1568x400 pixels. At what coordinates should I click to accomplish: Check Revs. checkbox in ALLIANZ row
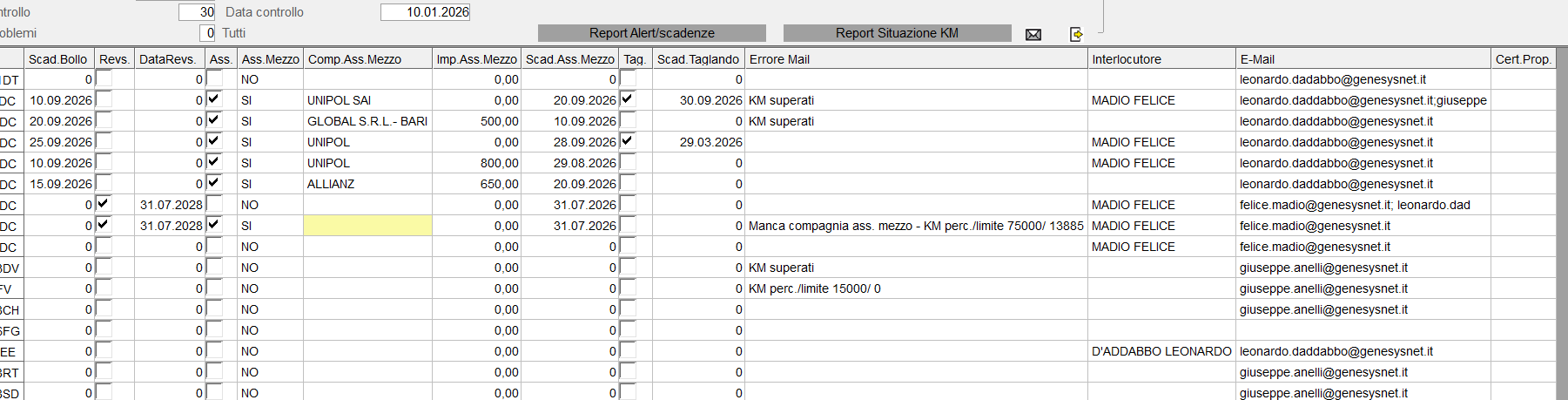104,183
